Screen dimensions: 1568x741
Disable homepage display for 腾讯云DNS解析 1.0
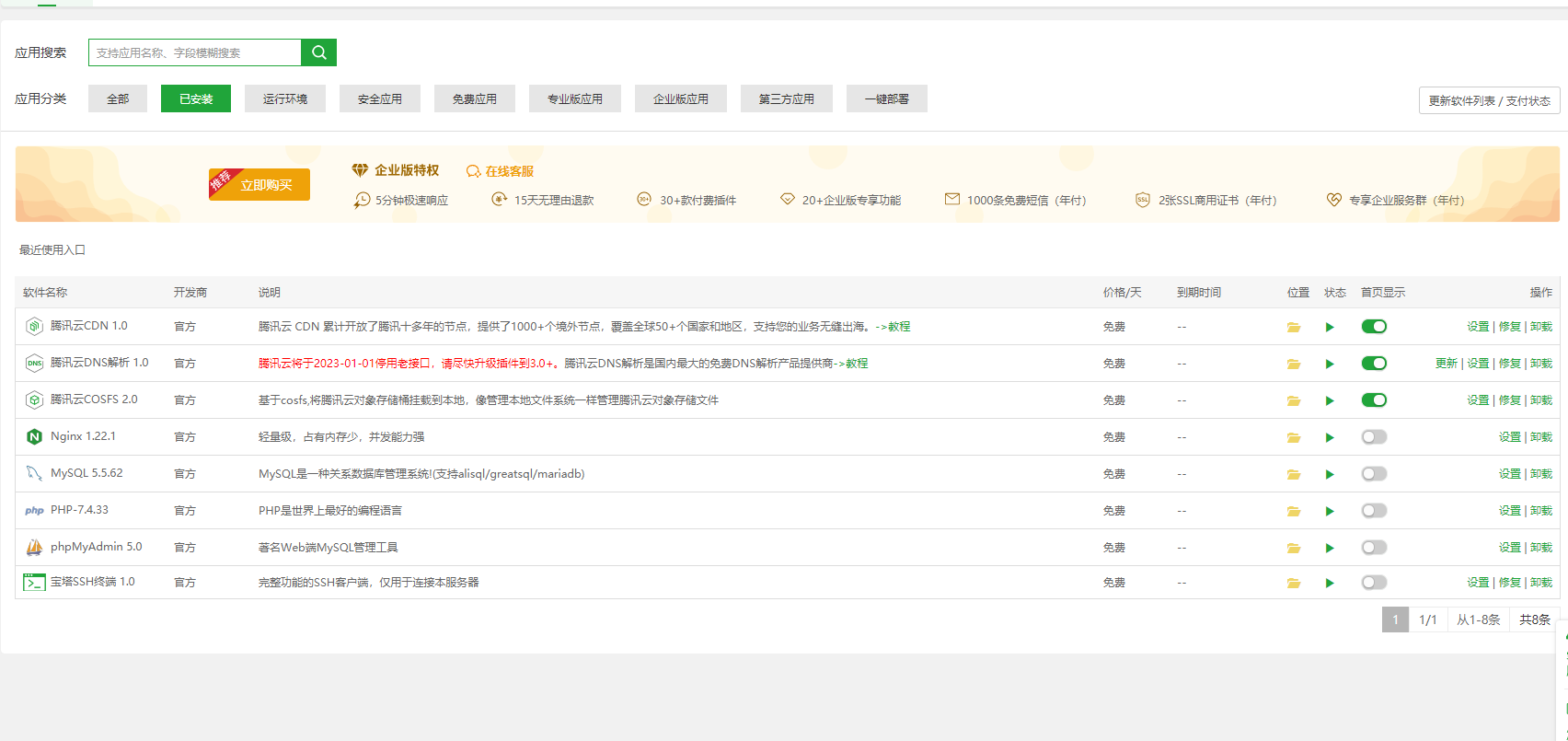tap(1374, 364)
